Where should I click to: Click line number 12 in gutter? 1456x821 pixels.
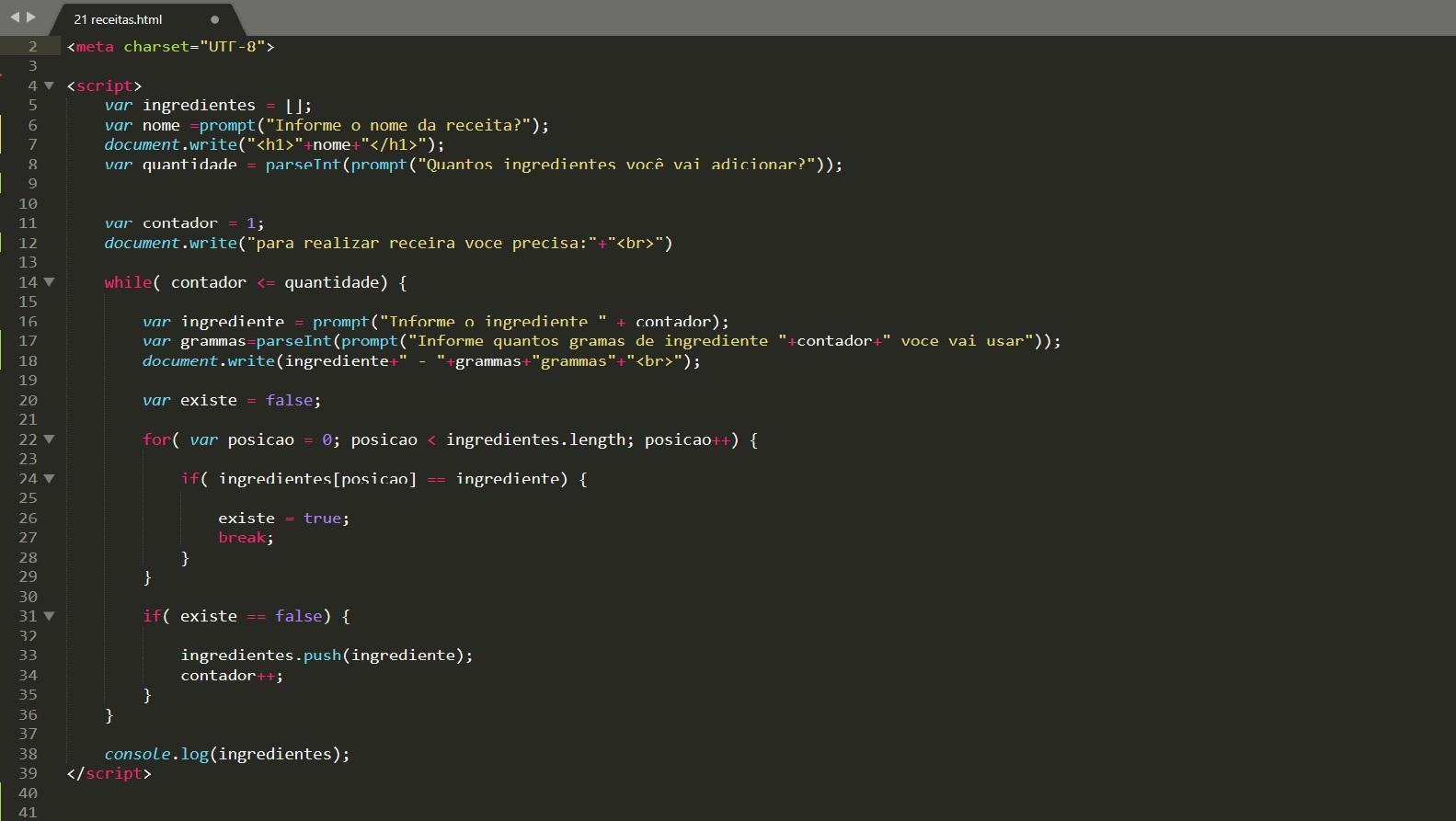click(x=29, y=243)
